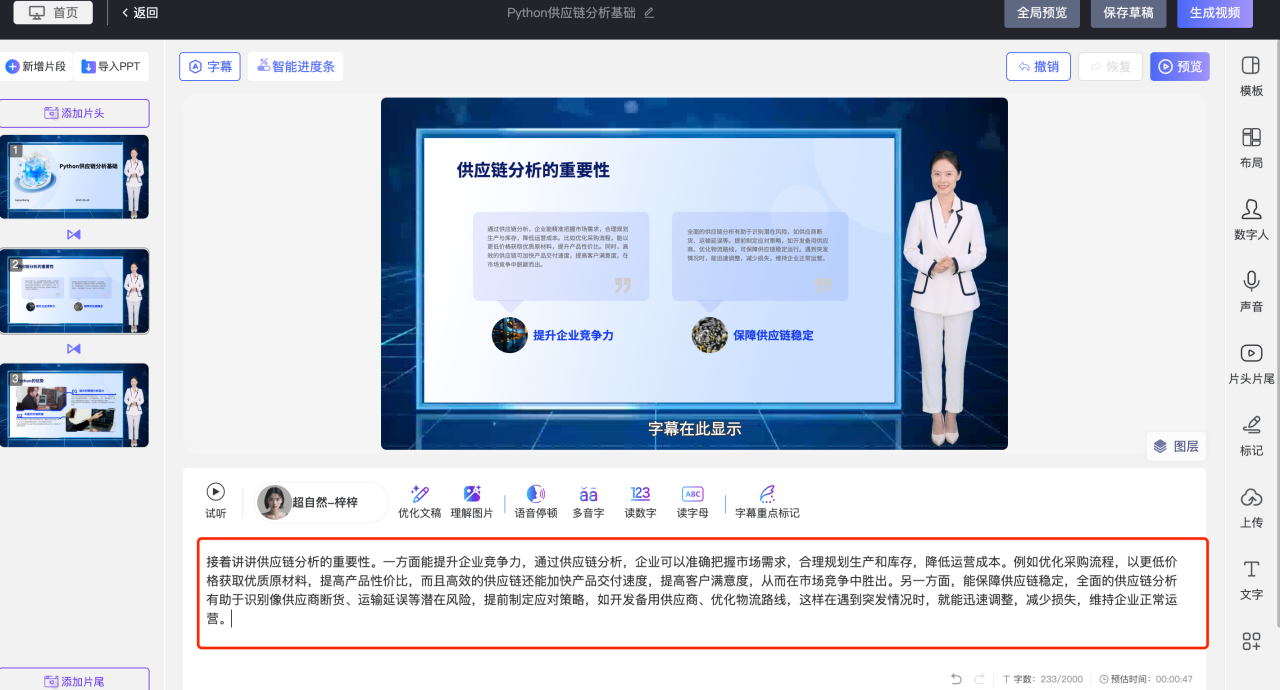
Task: Open the 模板 (template) panel icon
Action: pyautogui.click(x=1251, y=66)
